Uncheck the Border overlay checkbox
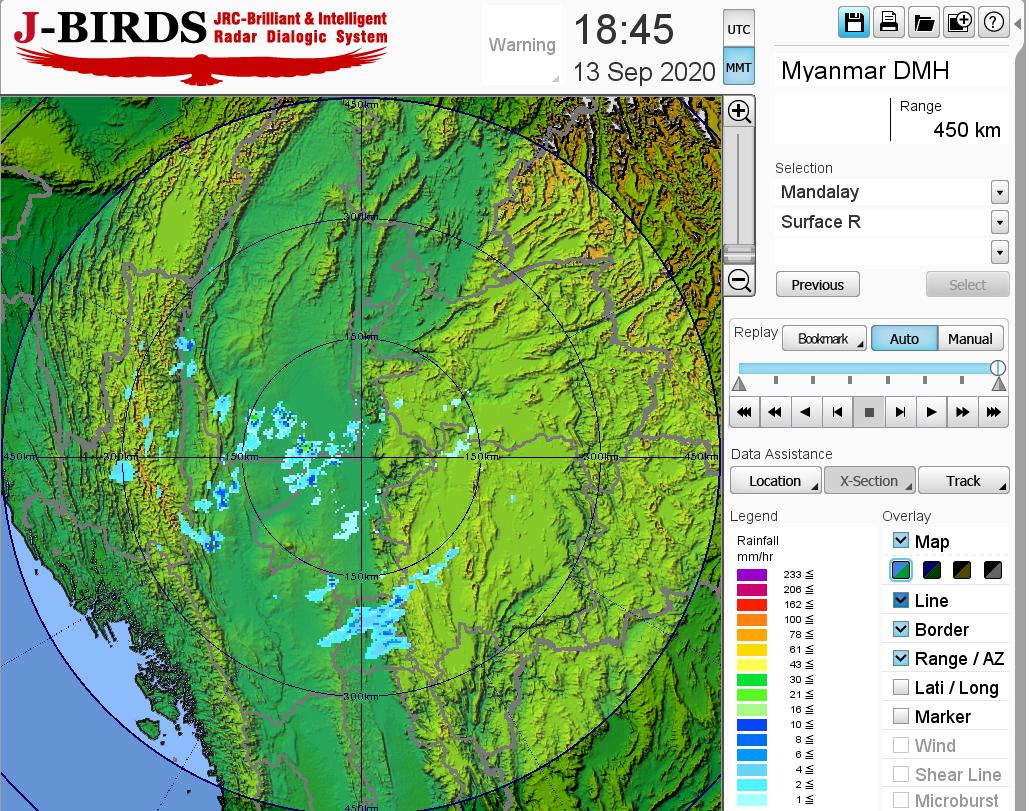The image size is (1030, 811). 901,629
